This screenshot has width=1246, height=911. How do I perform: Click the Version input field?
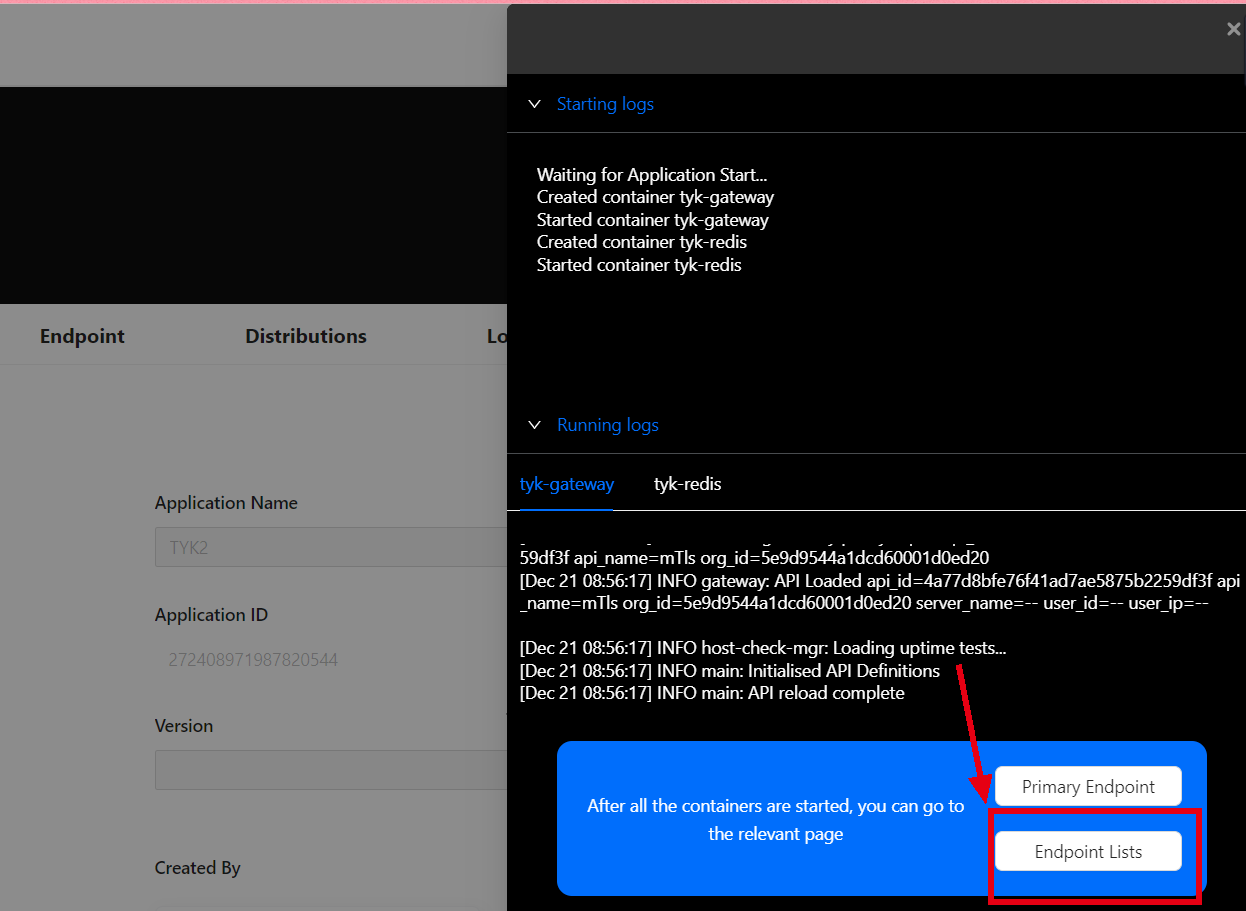pyautogui.click(x=331, y=770)
